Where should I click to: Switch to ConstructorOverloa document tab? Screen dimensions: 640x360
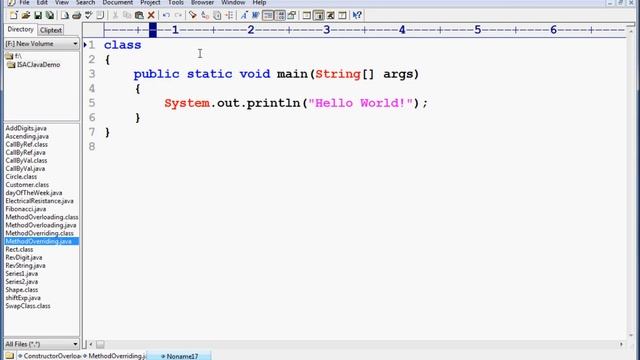(x=50, y=356)
